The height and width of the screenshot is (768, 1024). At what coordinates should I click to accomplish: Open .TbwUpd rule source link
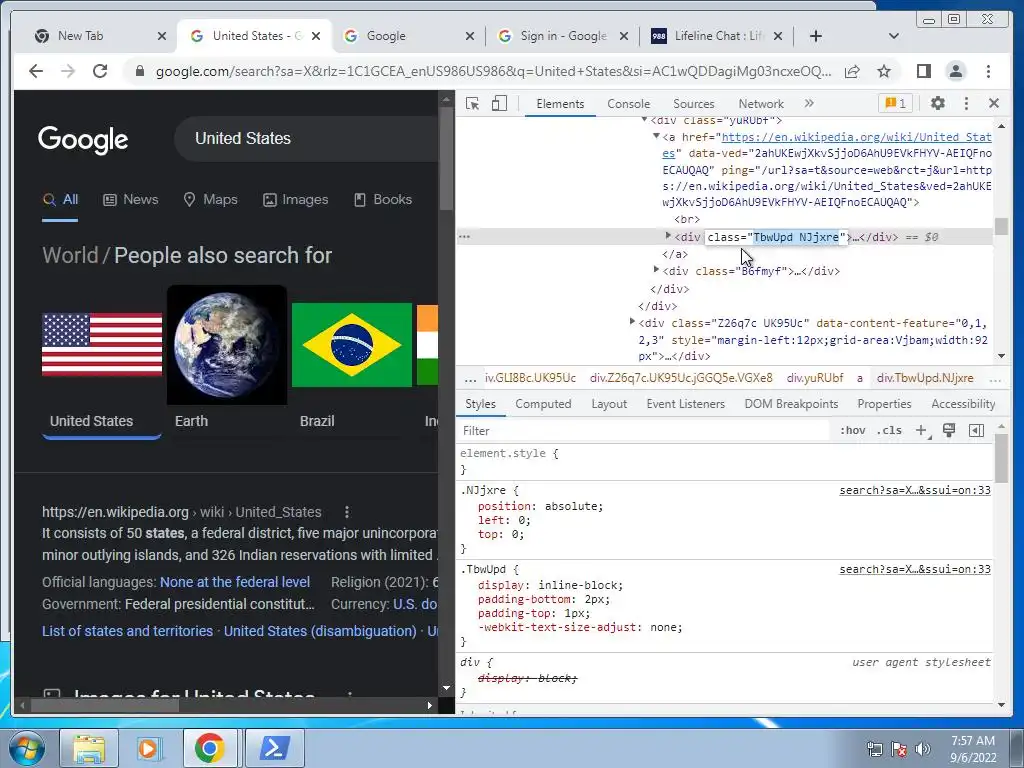(x=914, y=569)
